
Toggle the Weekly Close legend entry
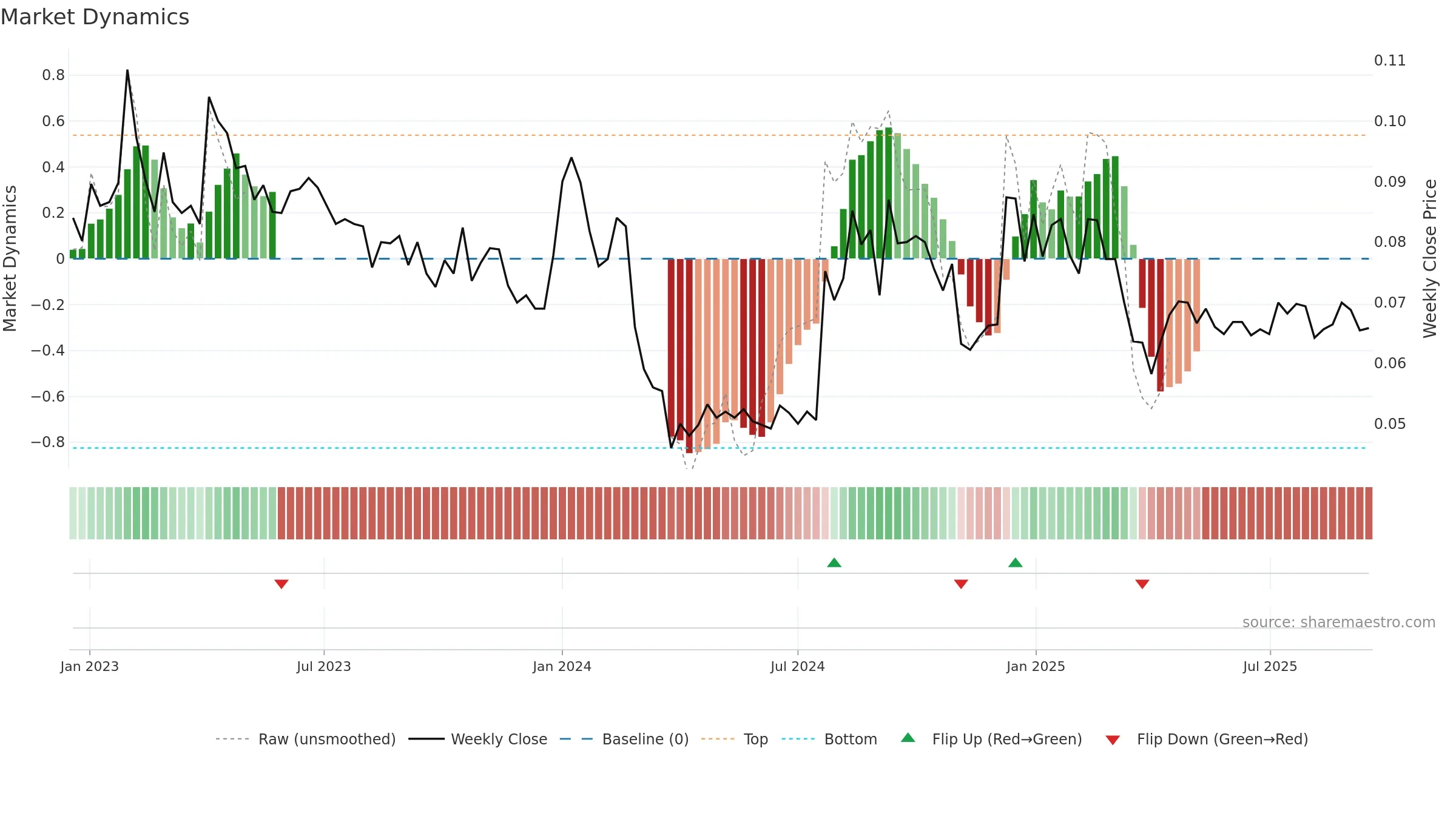click(x=478, y=739)
